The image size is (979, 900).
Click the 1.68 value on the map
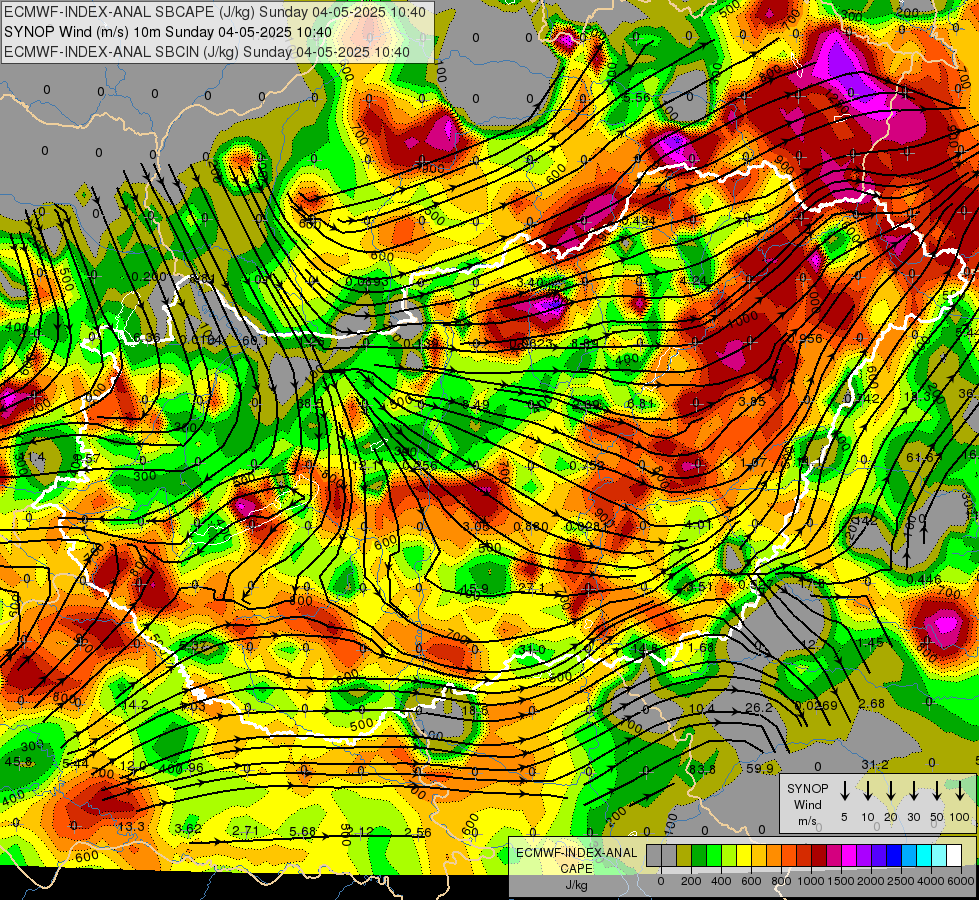point(701,647)
